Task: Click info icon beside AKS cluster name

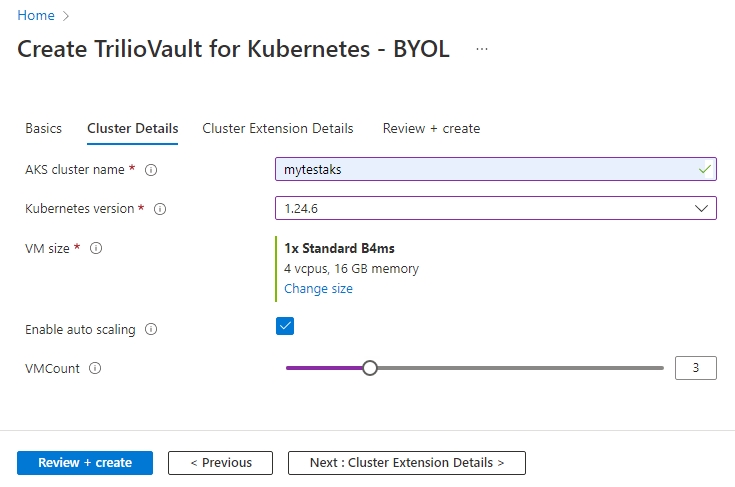Action: (151, 170)
